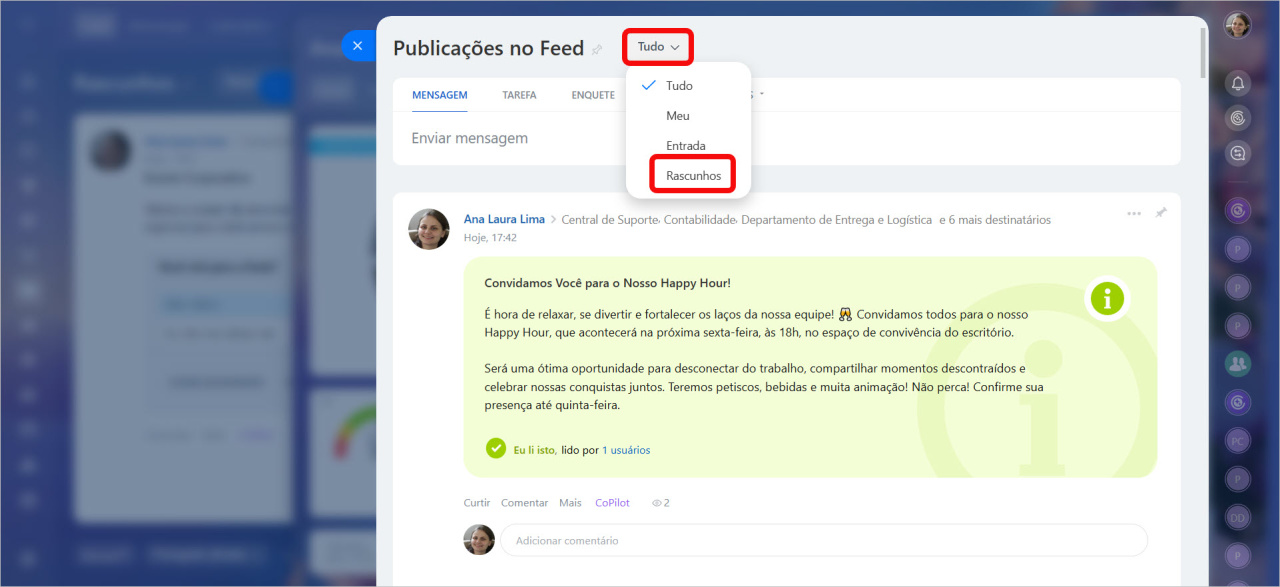The width and height of the screenshot is (1280, 587).
Task: Open user profile avatar at top right
Action: pyautogui.click(x=1238, y=25)
